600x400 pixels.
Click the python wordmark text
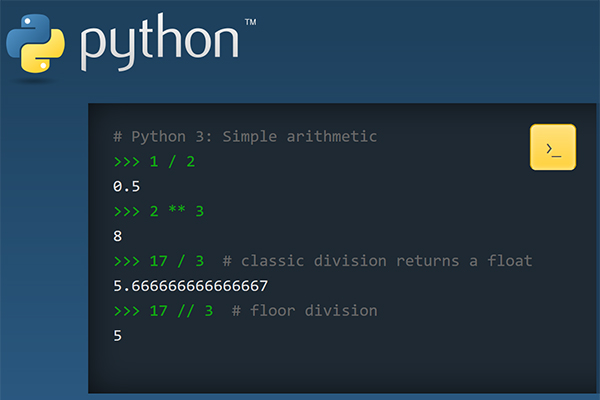click(x=160, y=42)
